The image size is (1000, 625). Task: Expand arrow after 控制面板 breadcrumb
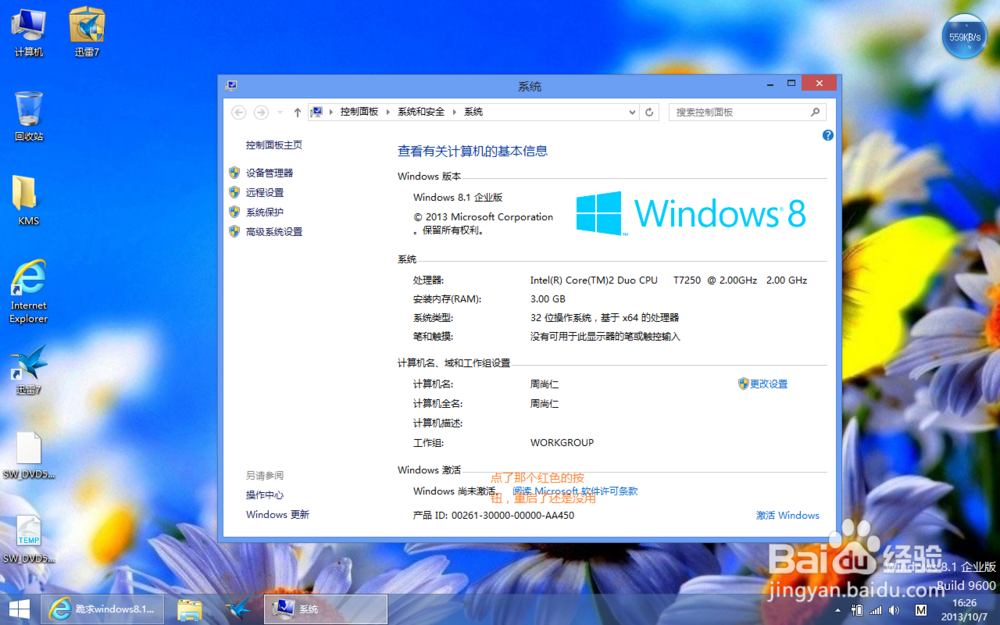point(388,112)
